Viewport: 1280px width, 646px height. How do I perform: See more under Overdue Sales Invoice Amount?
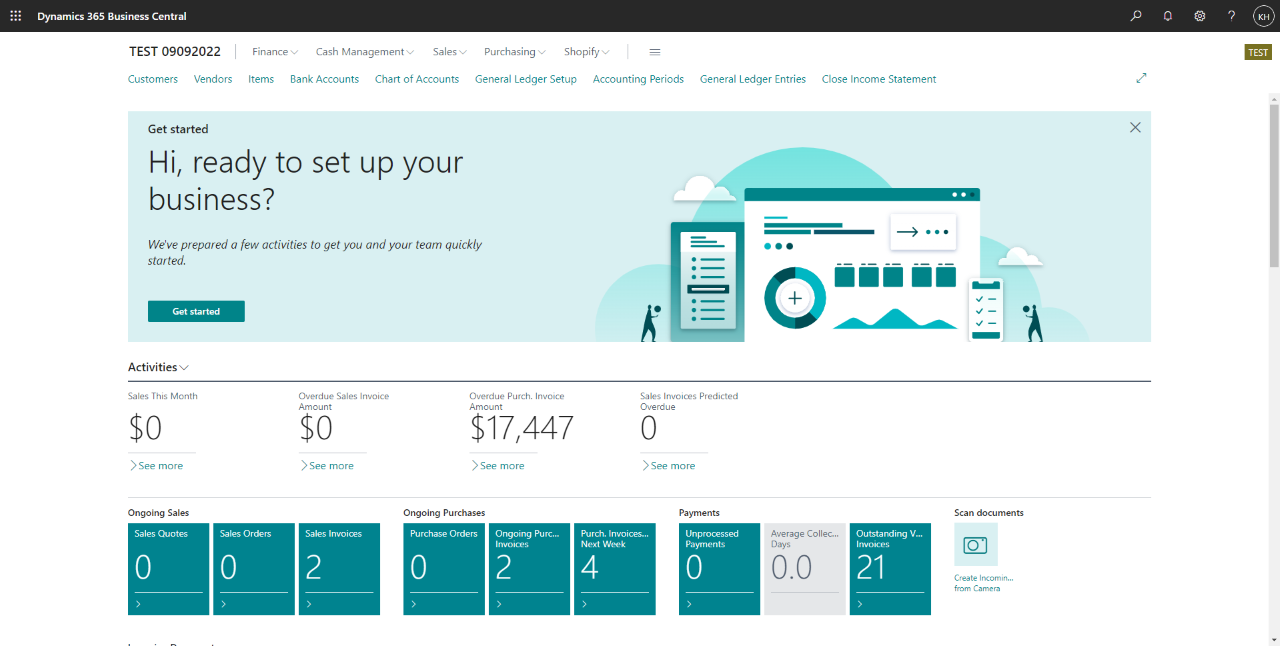coord(327,465)
